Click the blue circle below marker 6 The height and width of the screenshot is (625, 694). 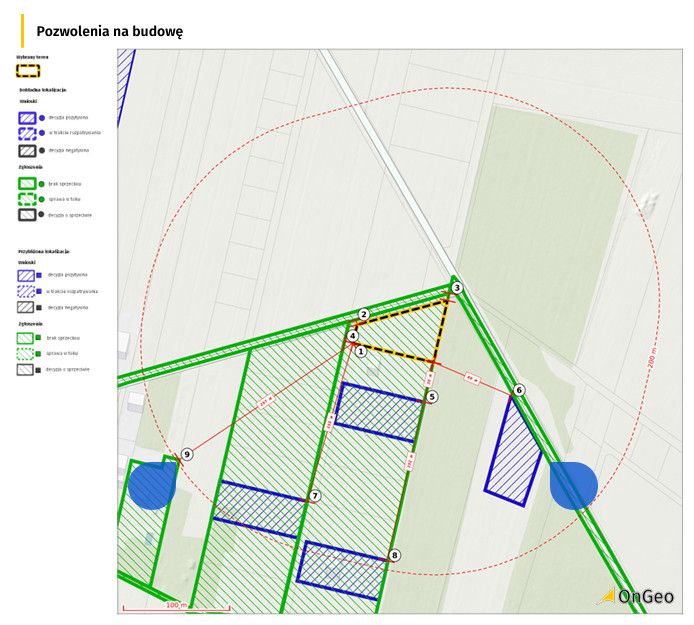(574, 485)
